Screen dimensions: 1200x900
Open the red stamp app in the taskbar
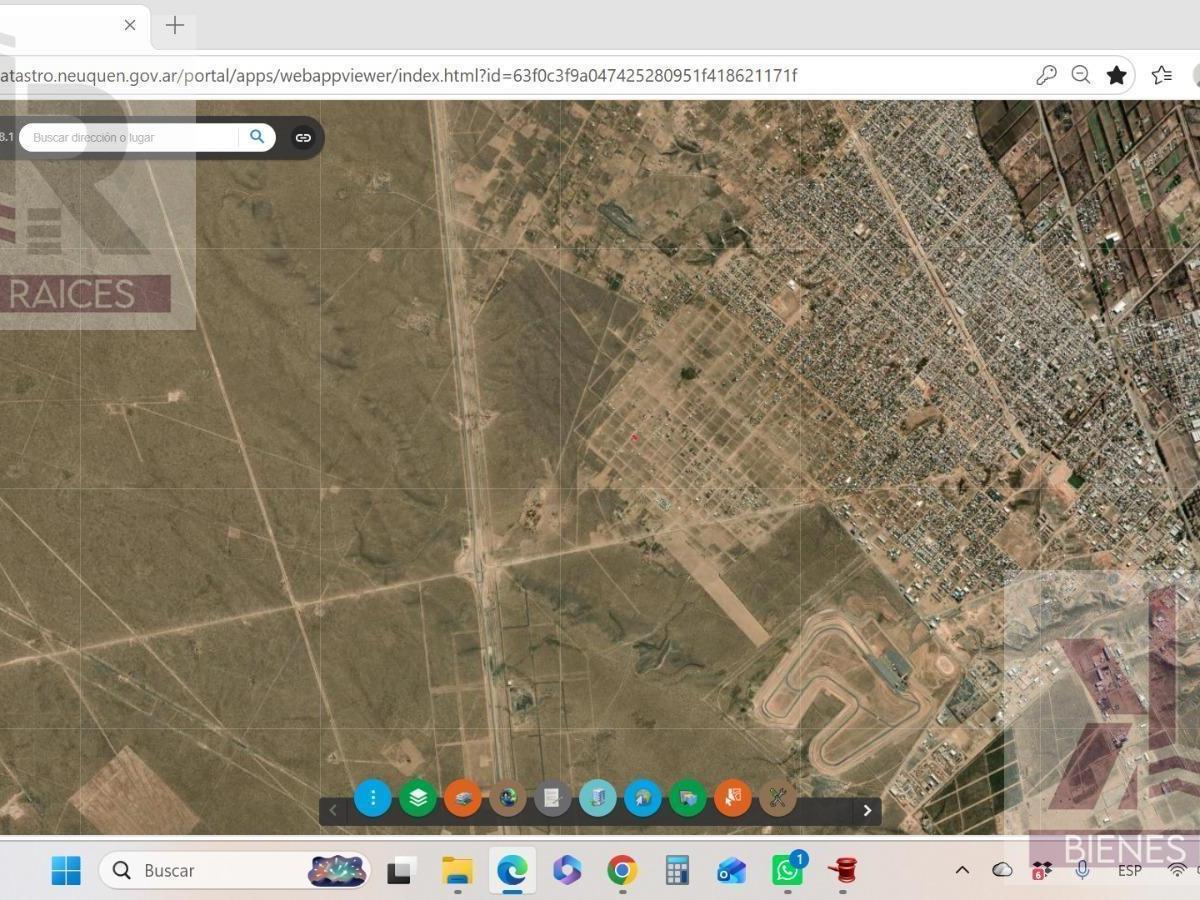(843, 870)
